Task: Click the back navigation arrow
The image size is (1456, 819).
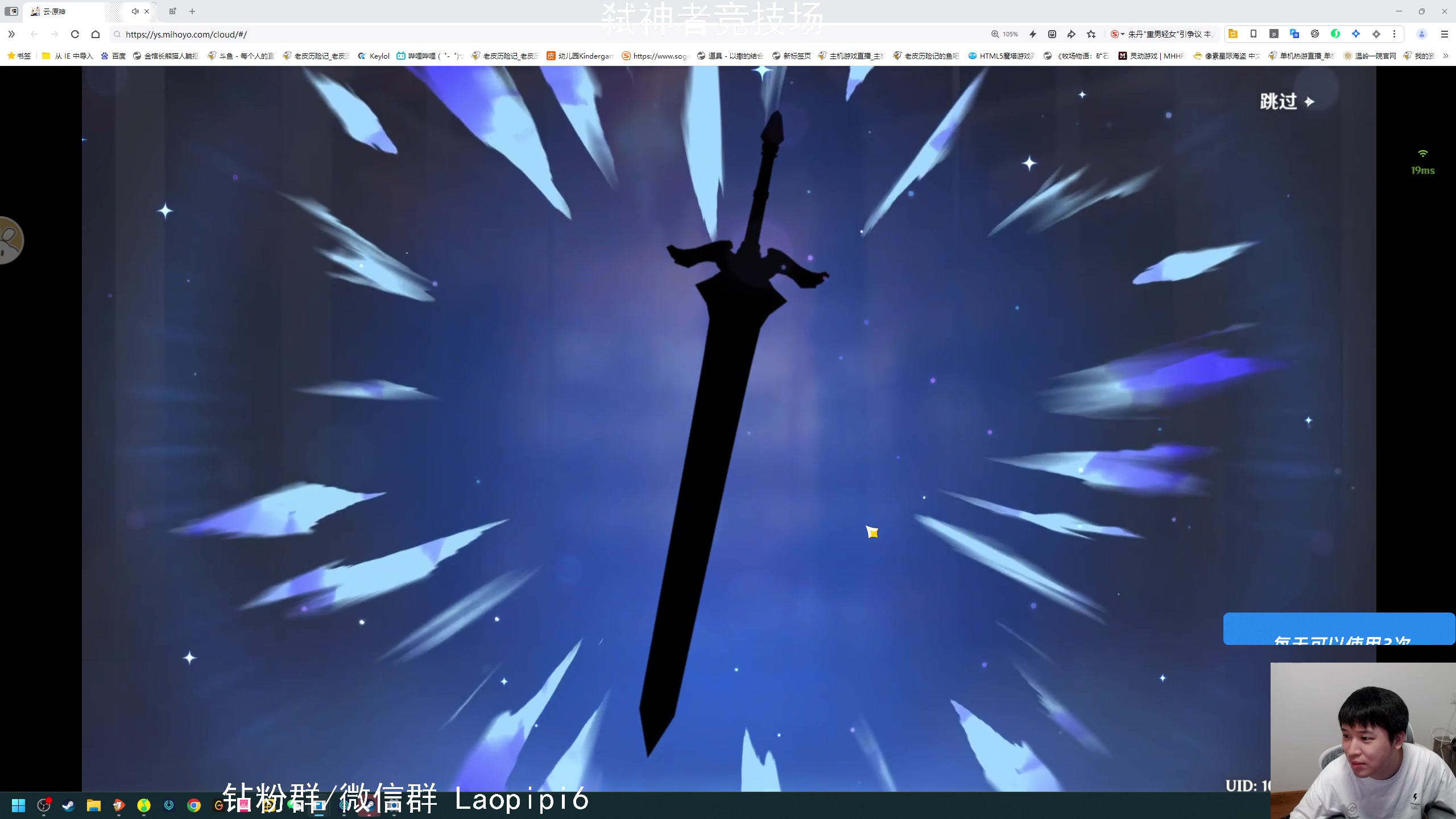Action: tap(34, 34)
